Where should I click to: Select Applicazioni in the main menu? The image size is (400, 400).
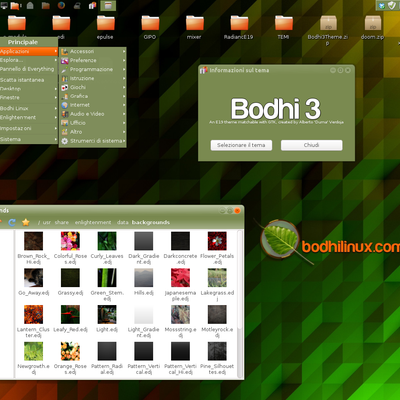click(29, 51)
